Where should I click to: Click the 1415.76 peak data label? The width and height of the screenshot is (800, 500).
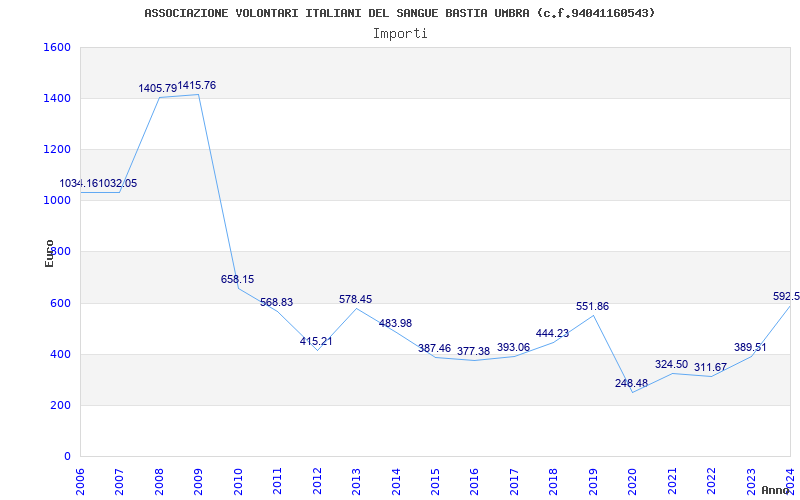tap(197, 86)
